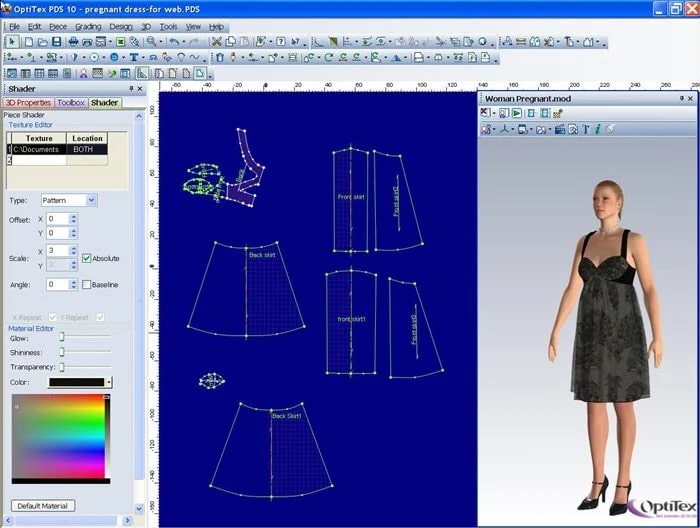Expand the undo history dropdown arrow
Viewport: 700px width, 528px height.
[x=183, y=42]
